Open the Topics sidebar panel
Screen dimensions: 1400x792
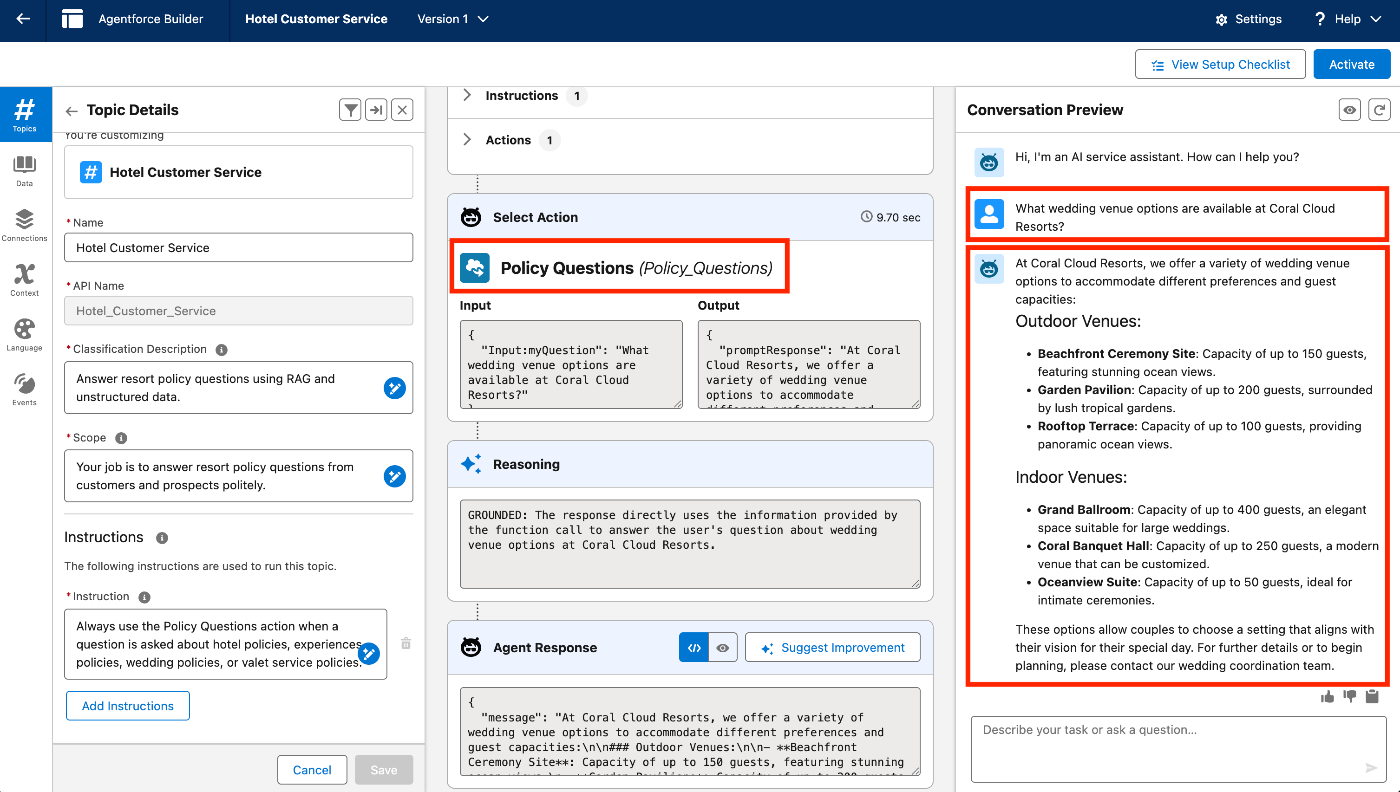click(25, 115)
